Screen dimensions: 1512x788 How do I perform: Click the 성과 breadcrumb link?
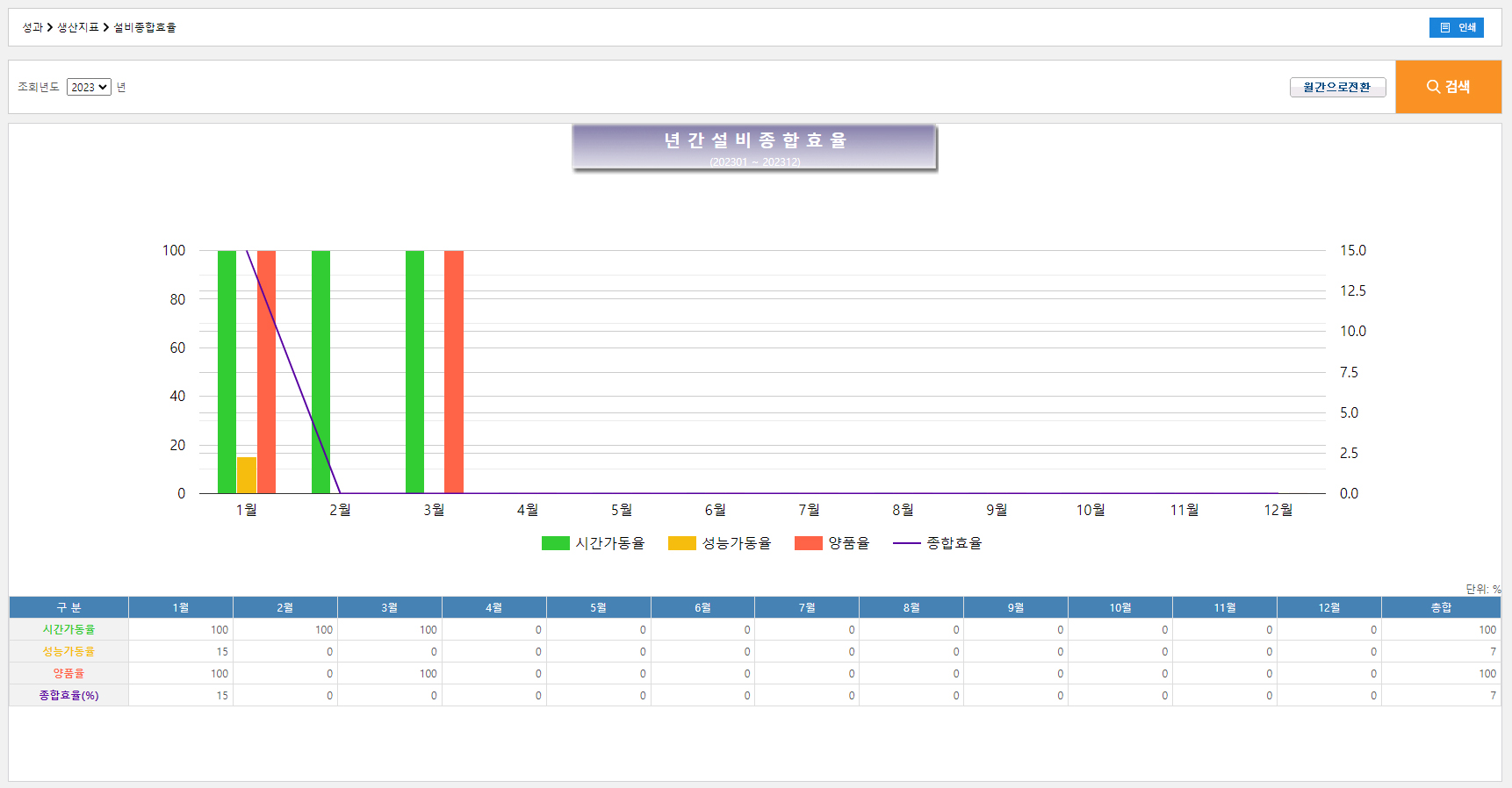point(32,27)
